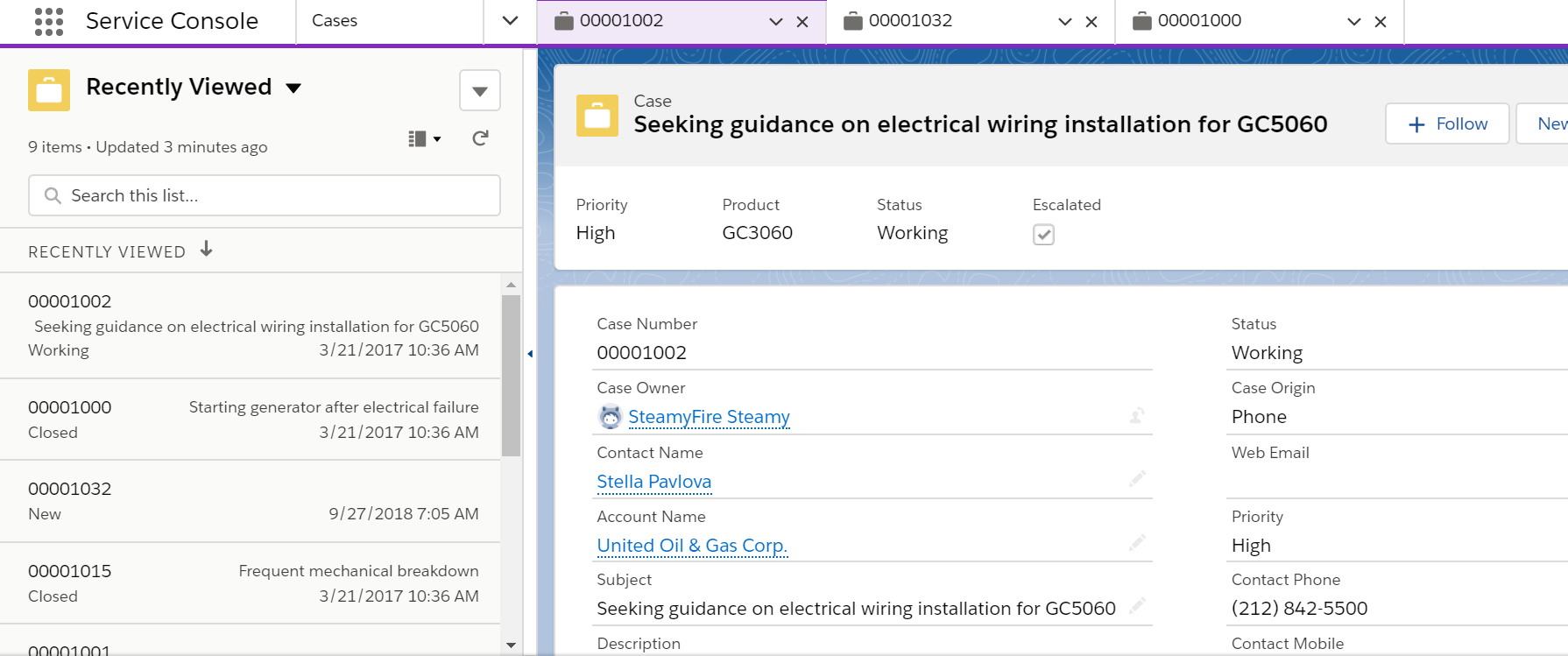Screen dimensions: 1568x656
Task: Expand the 00001032 tab options chevron
Action: pos(1065,22)
